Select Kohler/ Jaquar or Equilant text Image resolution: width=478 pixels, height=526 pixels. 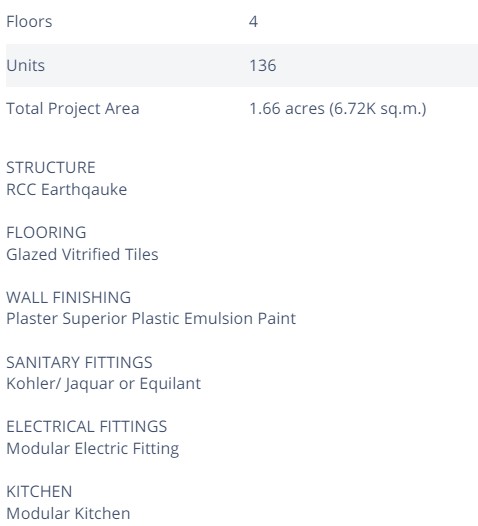[x=103, y=384]
